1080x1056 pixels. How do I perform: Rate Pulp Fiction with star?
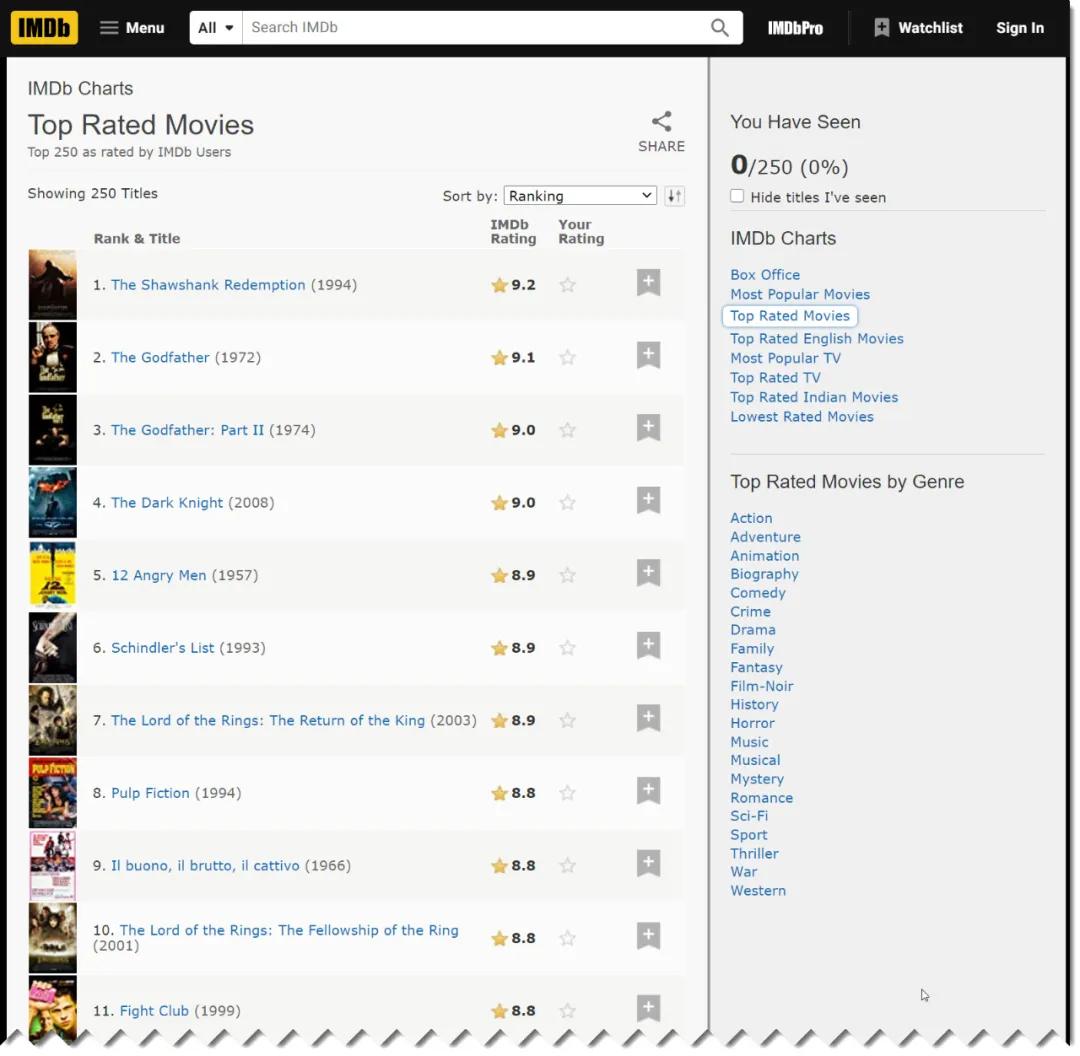tap(568, 794)
